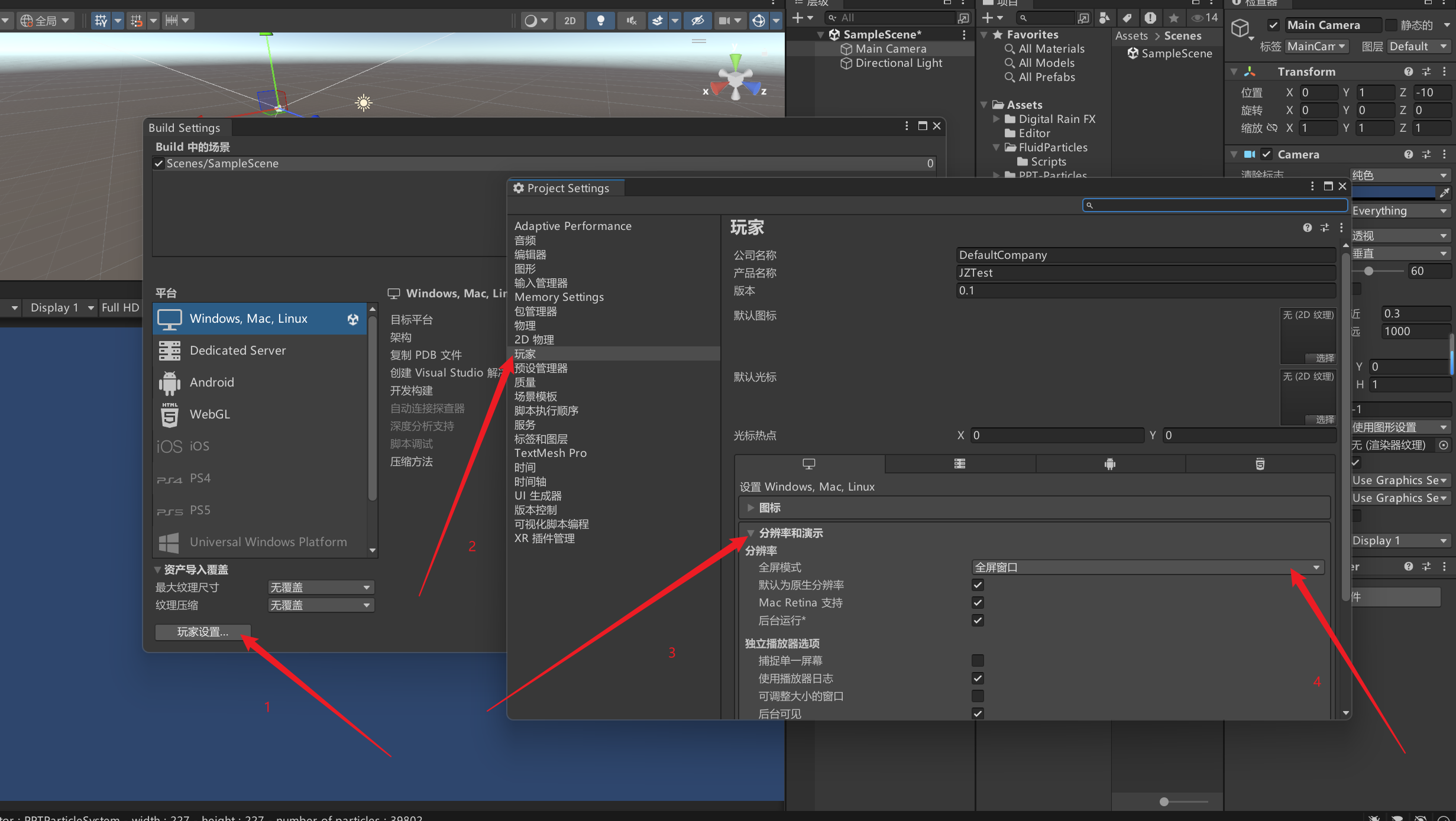The width and height of the screenshot is (1456, 821).
Task: Click eyedropper next to background color
Action: 1444,193
